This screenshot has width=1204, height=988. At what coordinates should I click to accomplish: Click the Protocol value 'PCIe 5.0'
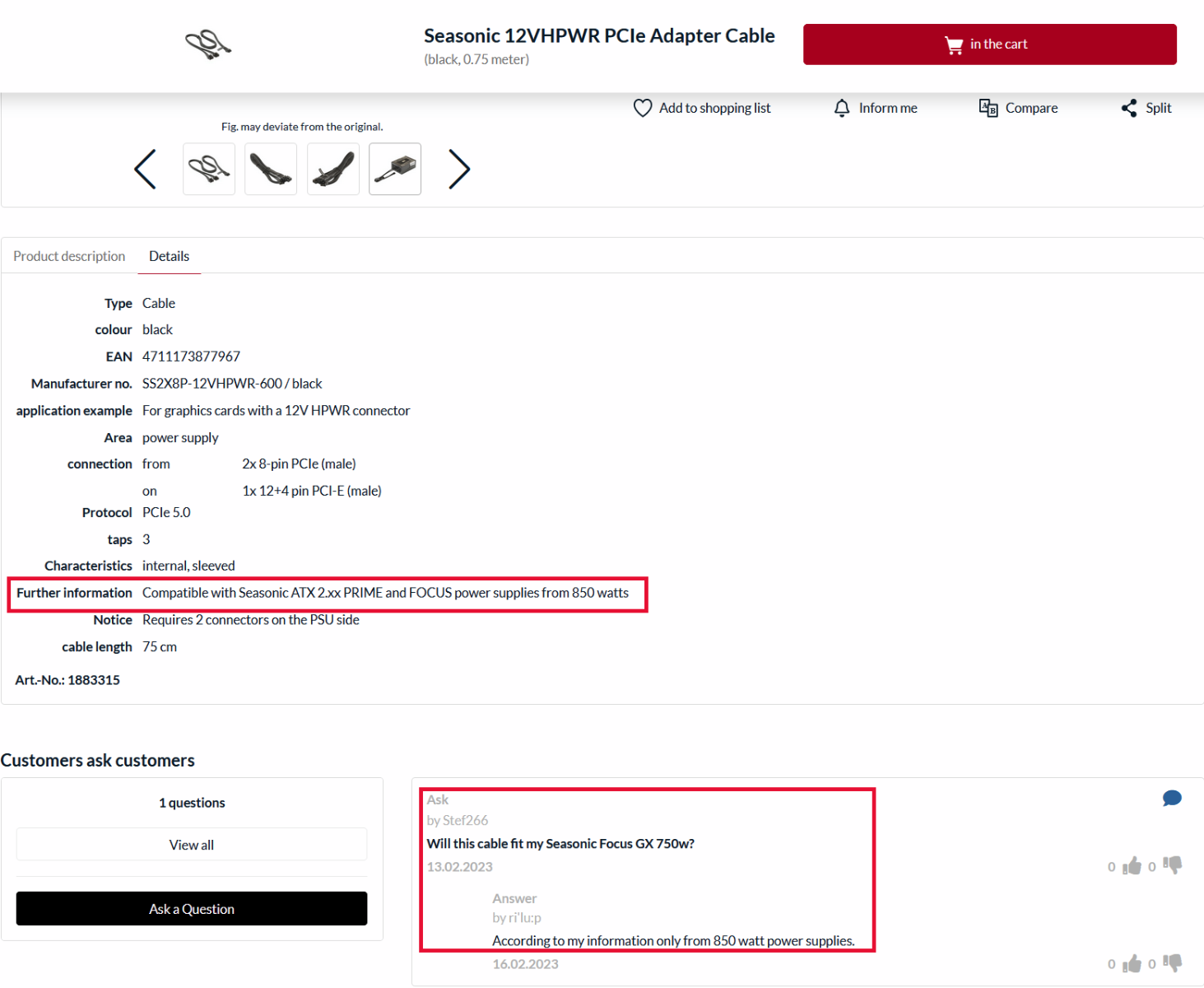(x=166, y=512)
